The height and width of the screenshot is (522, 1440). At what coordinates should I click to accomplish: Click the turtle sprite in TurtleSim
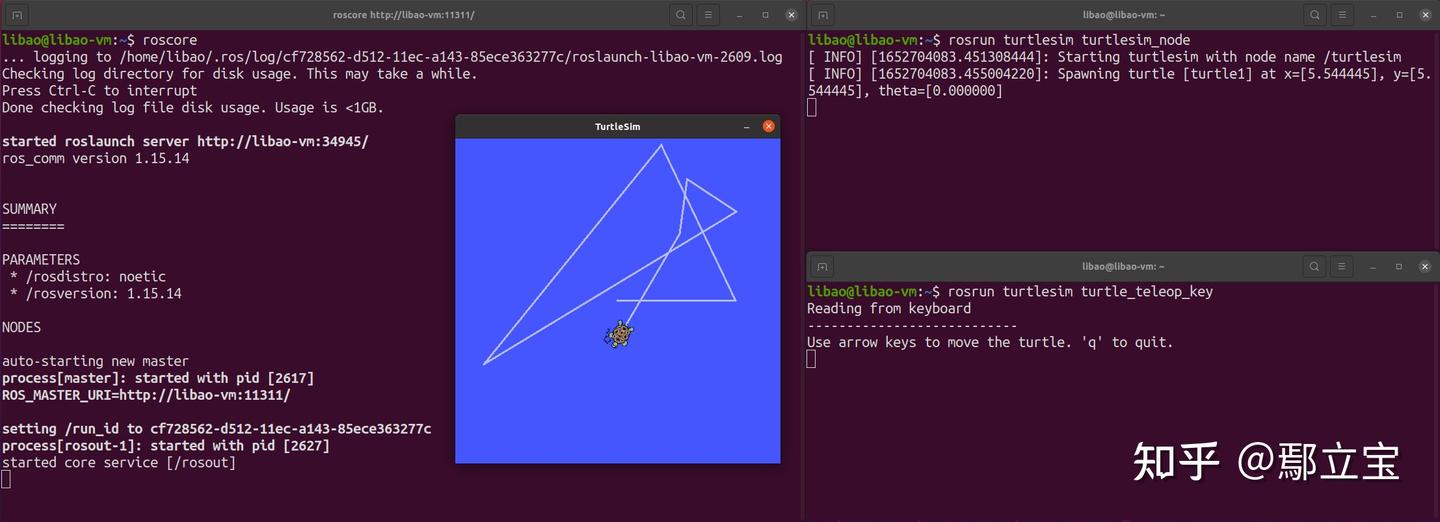[x=620, y=335]
